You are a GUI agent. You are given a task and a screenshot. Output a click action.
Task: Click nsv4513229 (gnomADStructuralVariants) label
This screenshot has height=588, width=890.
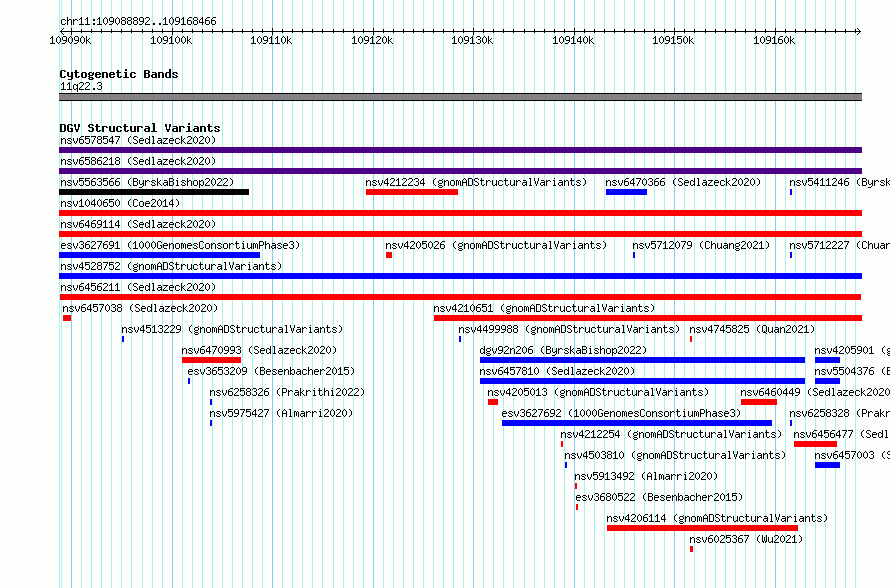coord(232,329)
